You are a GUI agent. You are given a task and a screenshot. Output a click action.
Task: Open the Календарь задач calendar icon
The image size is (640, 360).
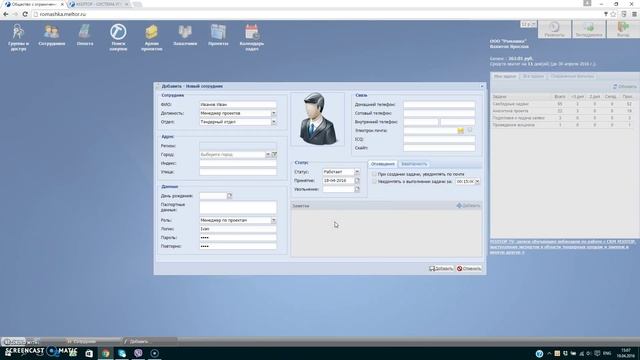click(252, 37)
